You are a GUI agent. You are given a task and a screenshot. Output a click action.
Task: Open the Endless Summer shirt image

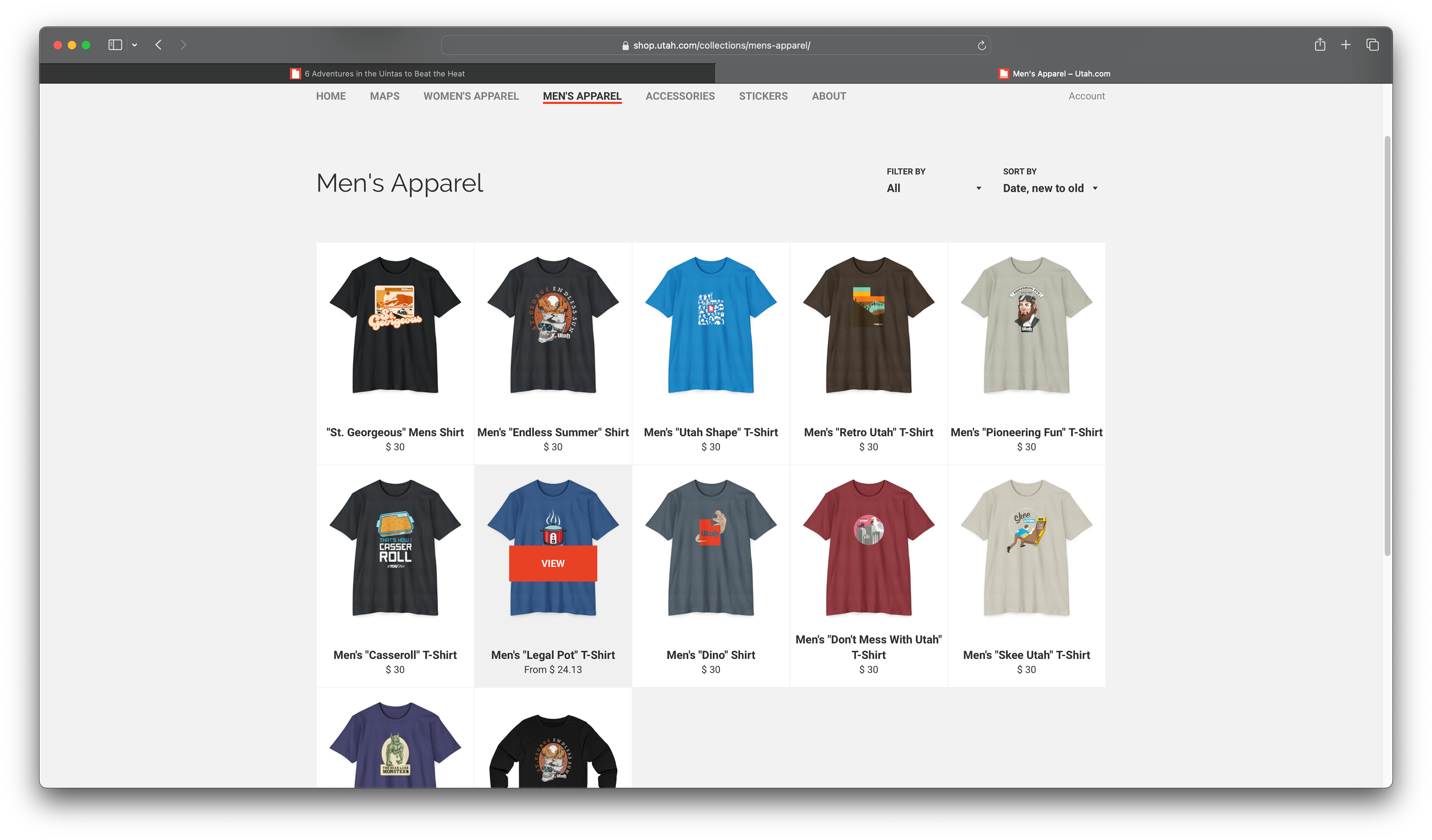pyautogui.click(x=553, y=325)
